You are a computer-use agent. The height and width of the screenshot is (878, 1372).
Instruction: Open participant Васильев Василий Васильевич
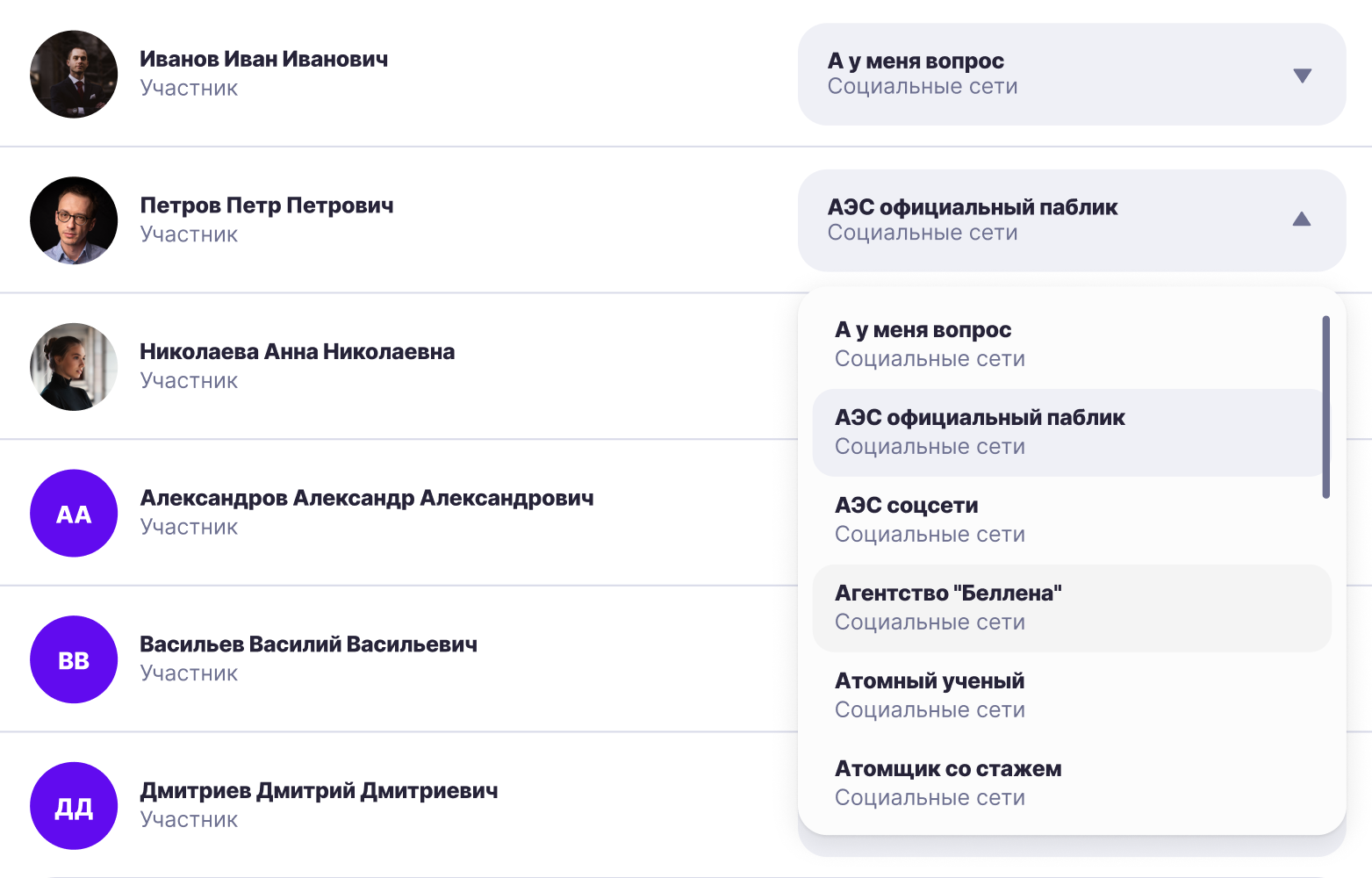(309, 644)
